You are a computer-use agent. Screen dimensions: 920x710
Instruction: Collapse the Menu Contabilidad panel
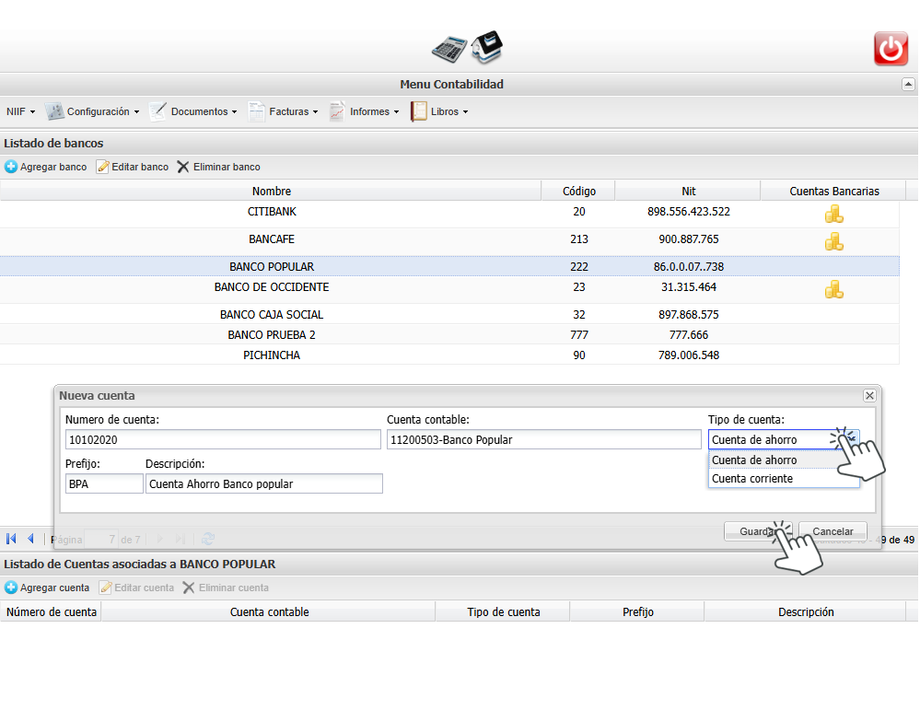coord(908,85)
